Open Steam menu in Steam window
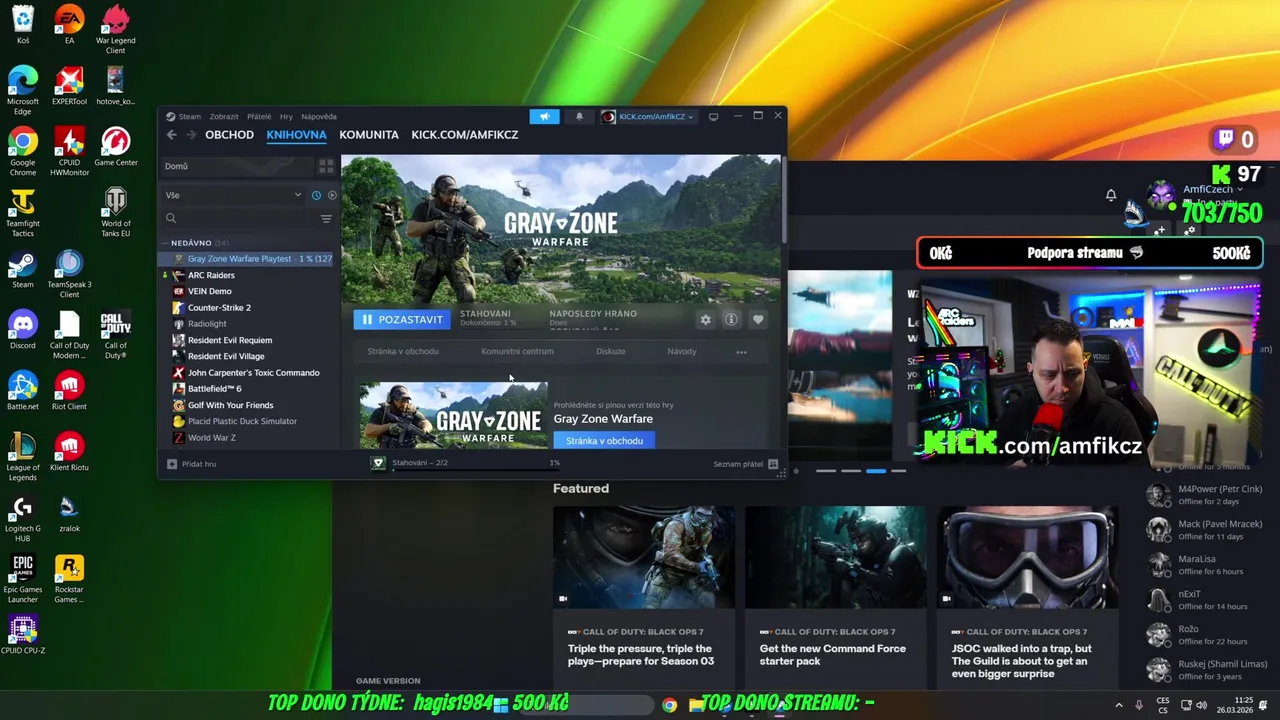1280x720 pixels. click(x=190, y=116)
